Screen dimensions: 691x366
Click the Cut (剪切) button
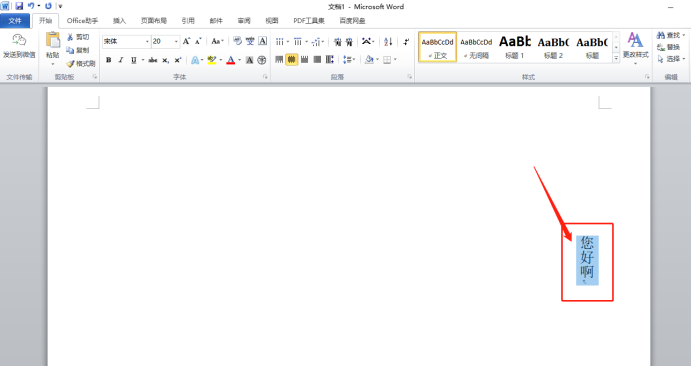[x=78, y=37]
